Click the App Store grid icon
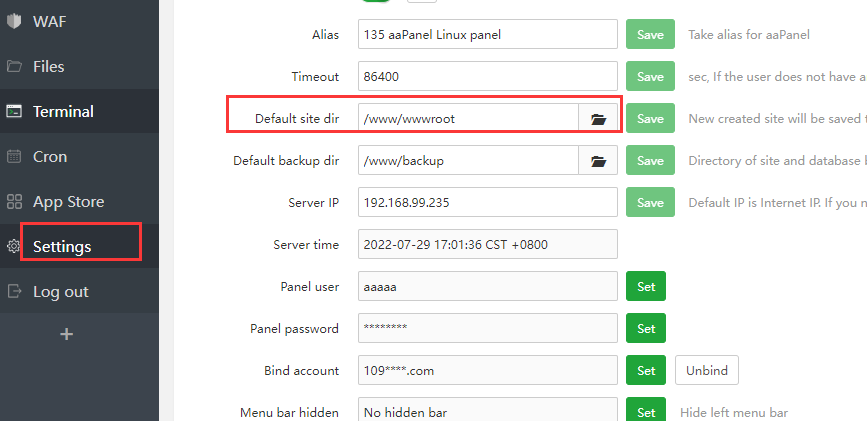 (14, 201)
